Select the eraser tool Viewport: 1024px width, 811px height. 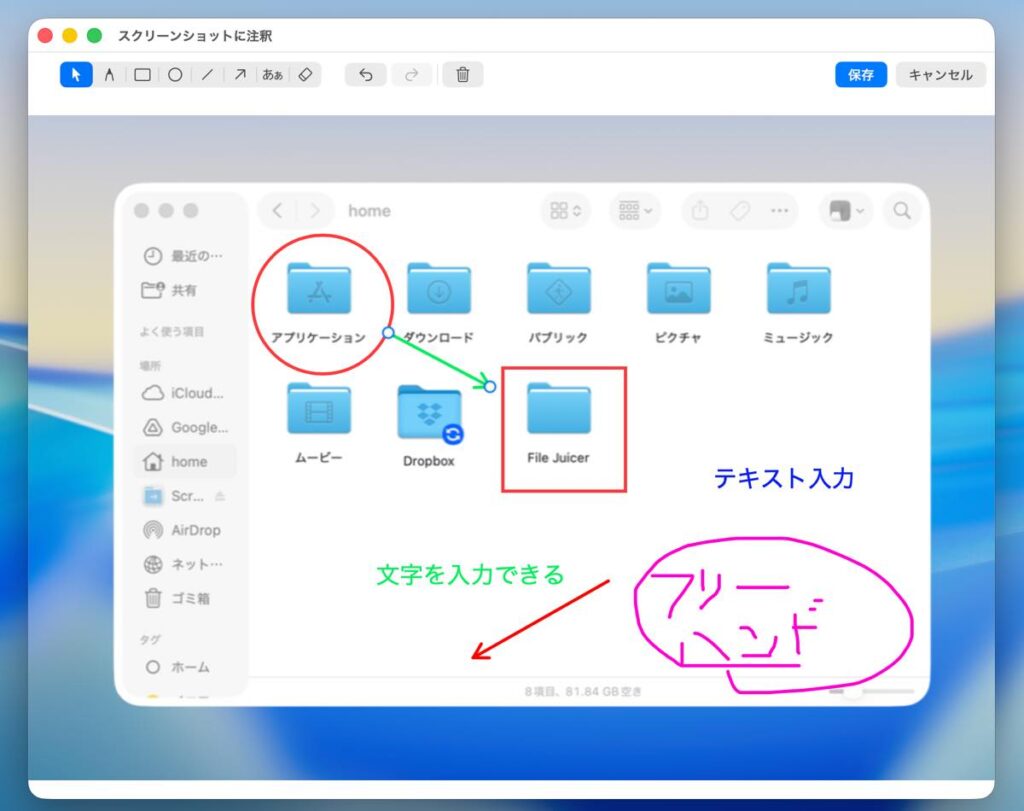pos(306,75)
